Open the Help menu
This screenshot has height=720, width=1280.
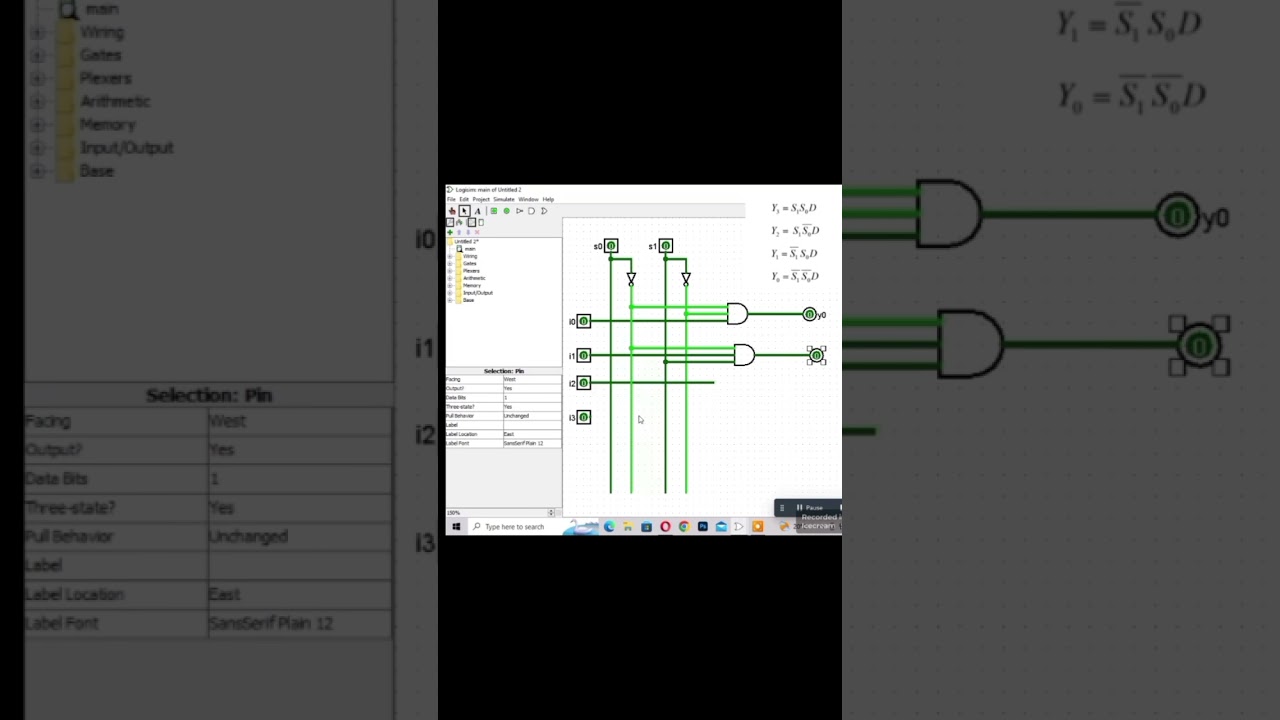[548, 199]
